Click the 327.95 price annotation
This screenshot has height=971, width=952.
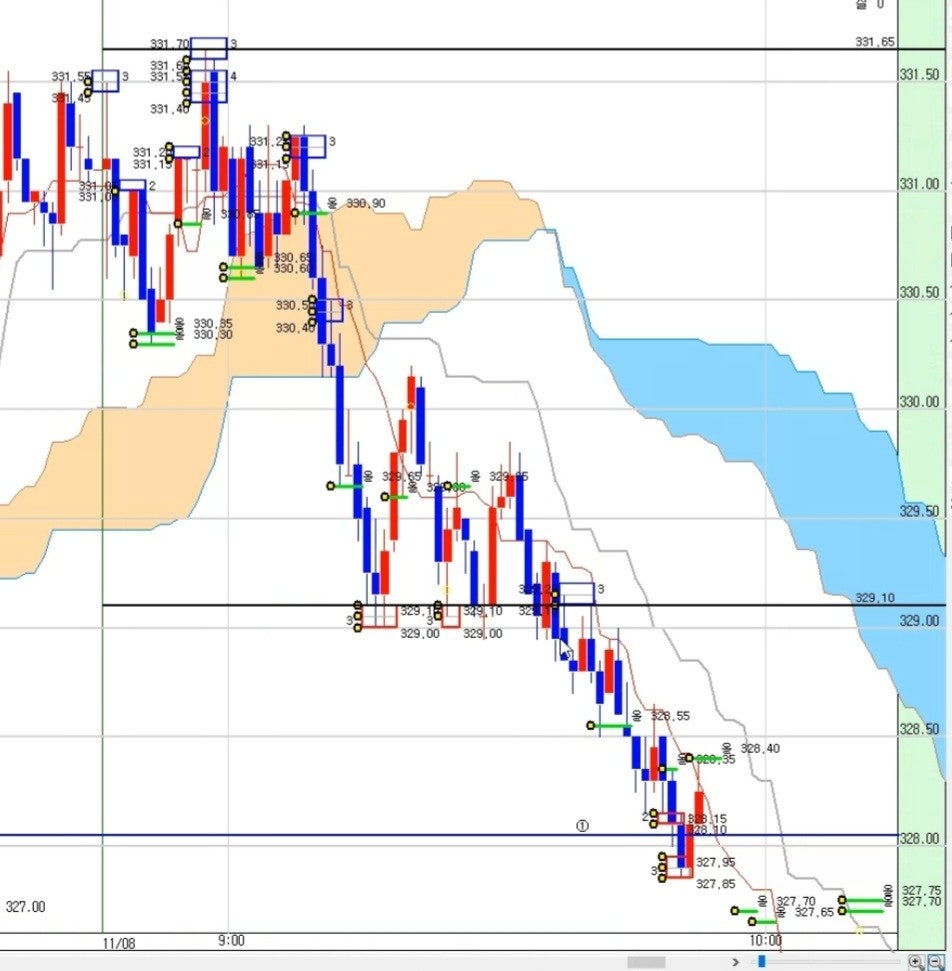pos(715,862)
